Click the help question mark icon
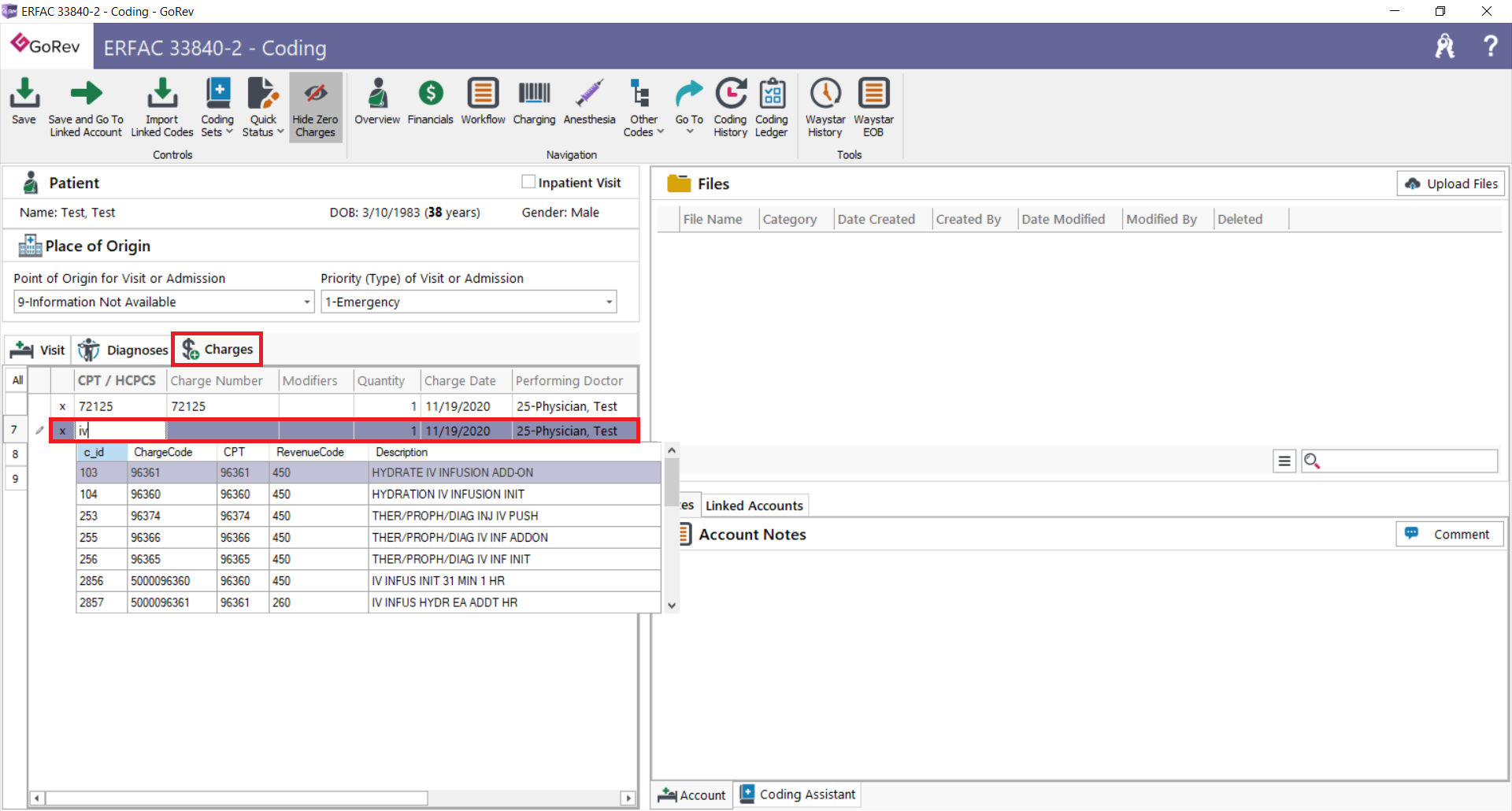 pyautogui.click(x=1490, y=46)
